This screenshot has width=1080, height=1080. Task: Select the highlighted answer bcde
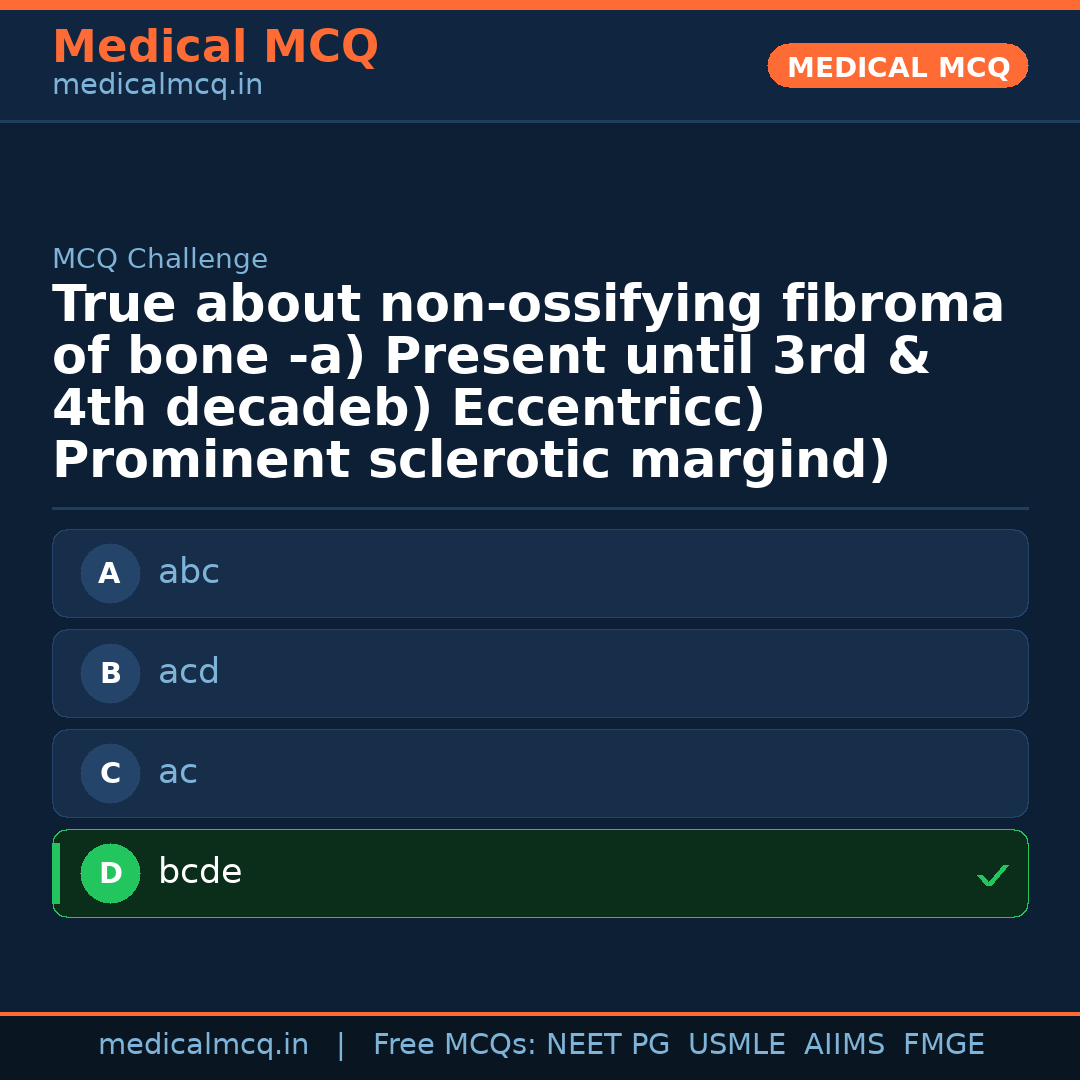pyautogui.click(x=540, y=873)
